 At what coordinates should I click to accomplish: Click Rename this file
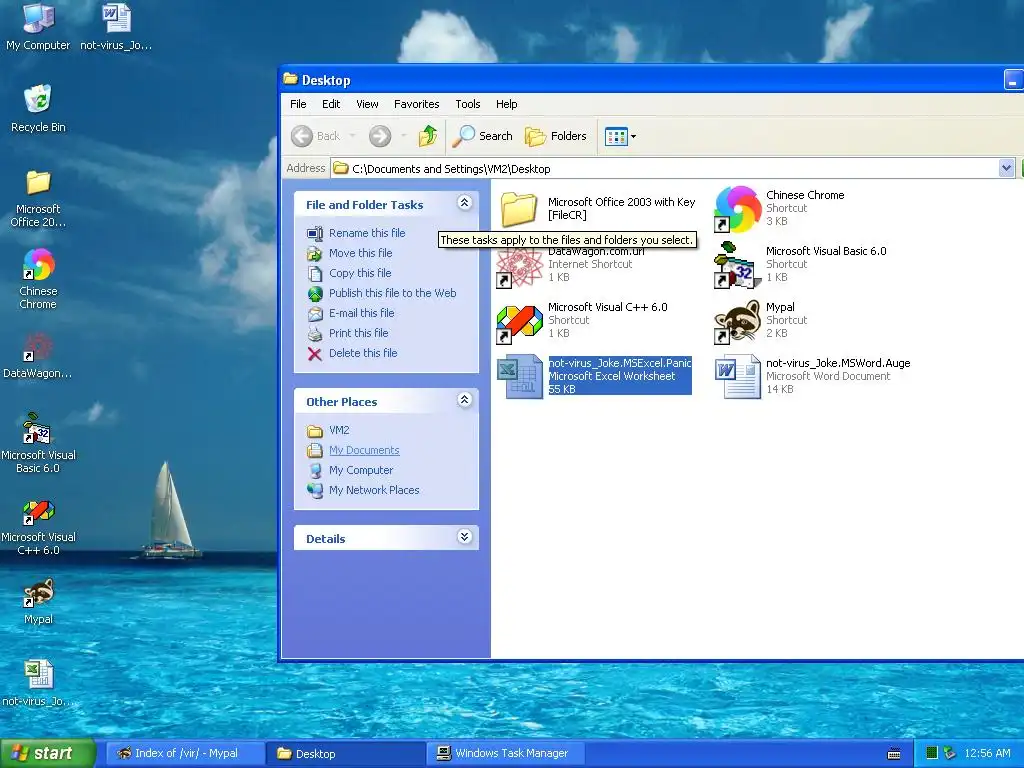(357, 233)
